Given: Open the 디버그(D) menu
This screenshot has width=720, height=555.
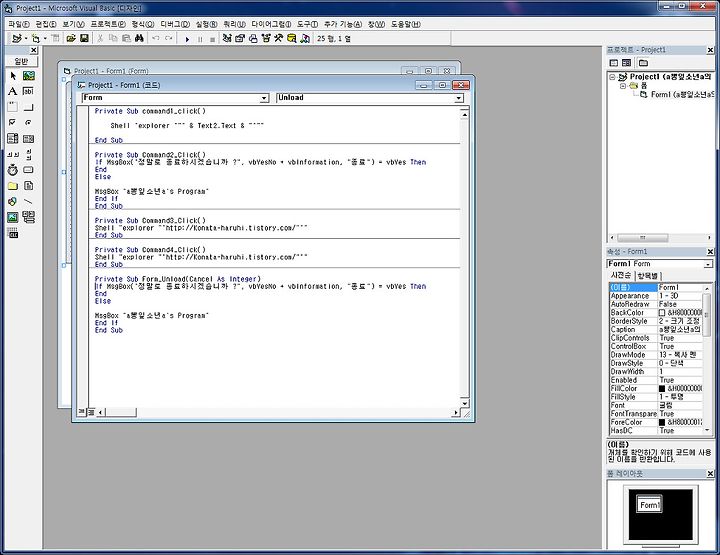Looking at the screenshot, I should [x=175, y=24].
